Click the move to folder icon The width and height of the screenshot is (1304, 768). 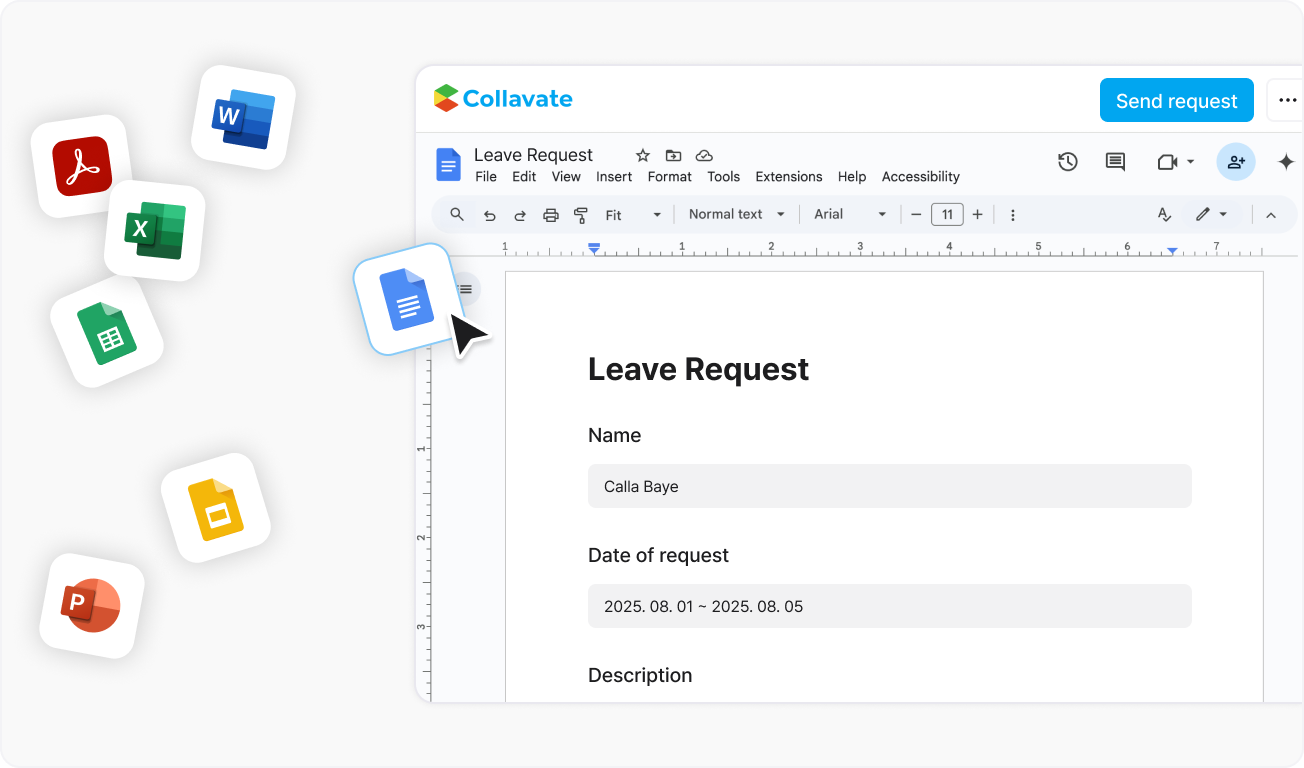tap(674, 155)
